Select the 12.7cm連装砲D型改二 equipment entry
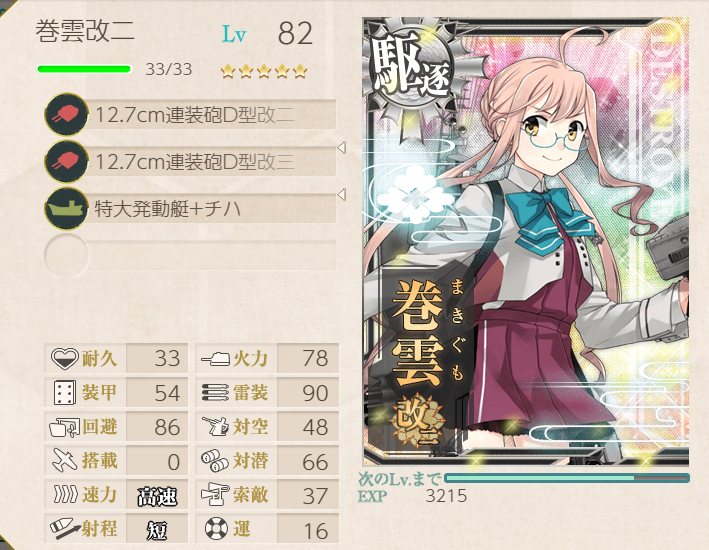Viewport: 709px width, 550px height. click(x=190, y=114)
